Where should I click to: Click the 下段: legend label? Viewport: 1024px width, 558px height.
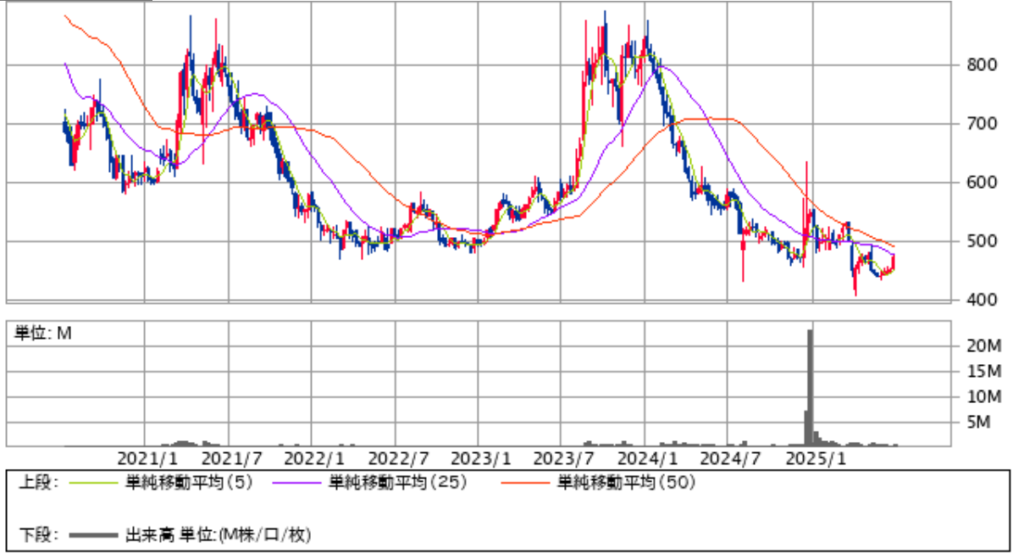pos(39,535)
